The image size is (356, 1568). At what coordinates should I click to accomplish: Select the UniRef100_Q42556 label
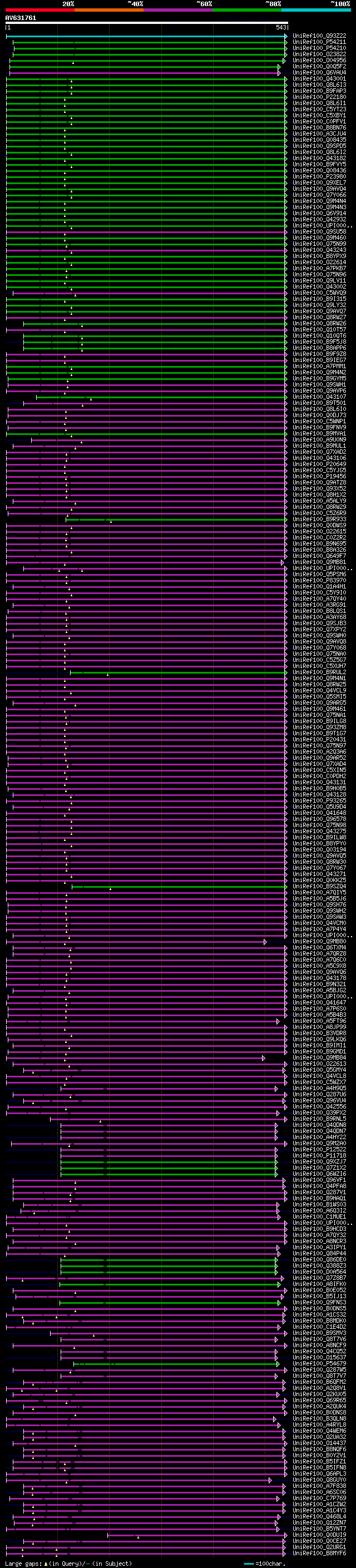(x=319, y=1106)
